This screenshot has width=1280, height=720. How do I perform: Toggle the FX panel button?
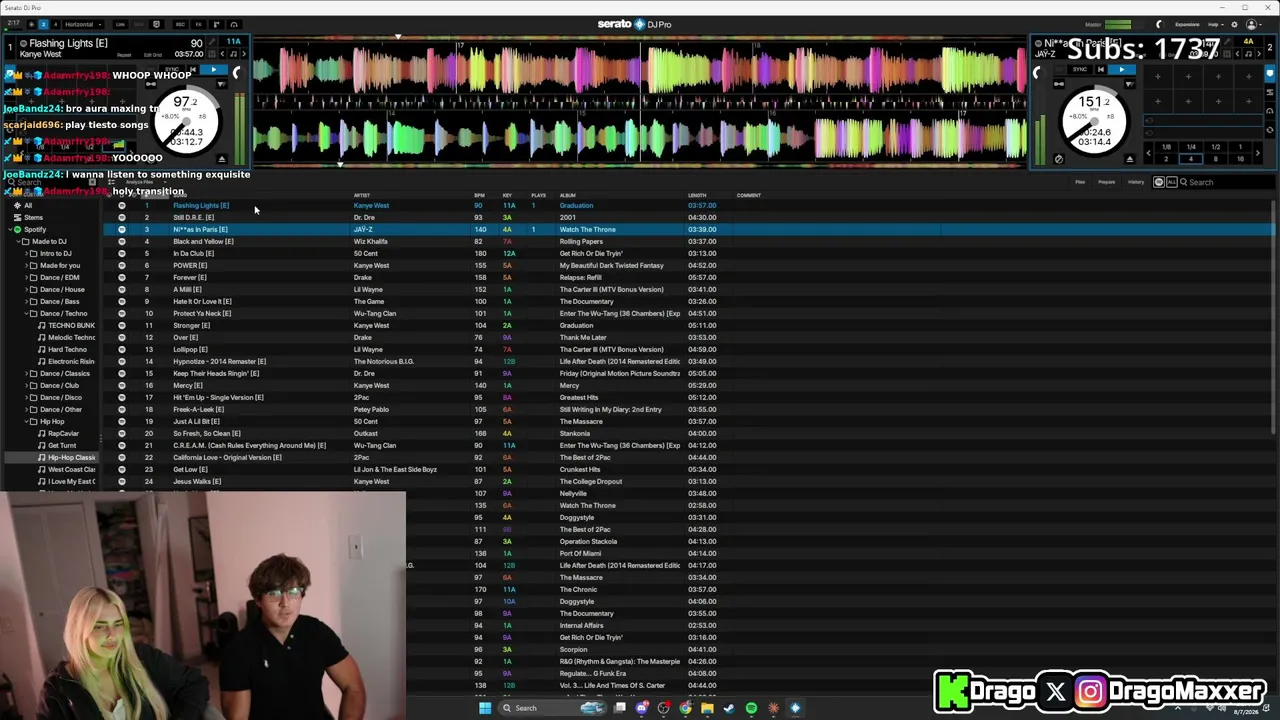click(198, 24)
